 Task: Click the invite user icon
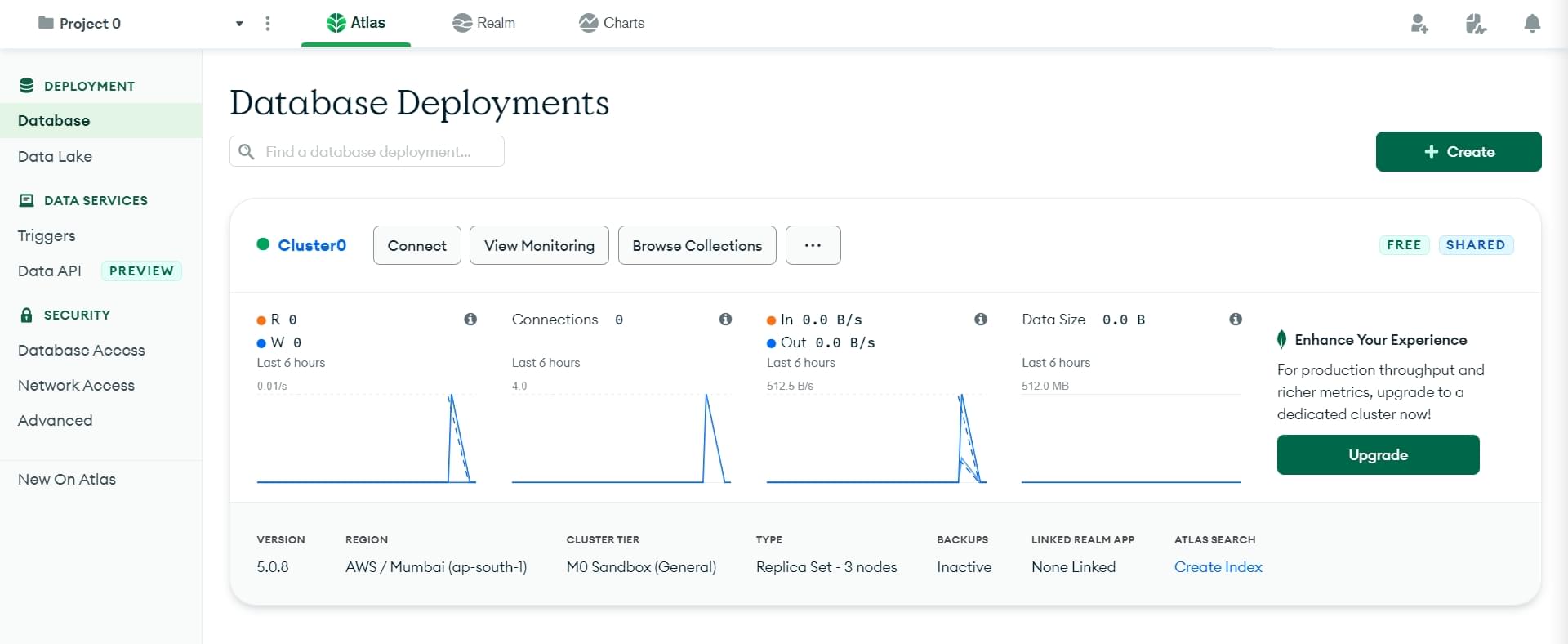[x=1419, y=24]
